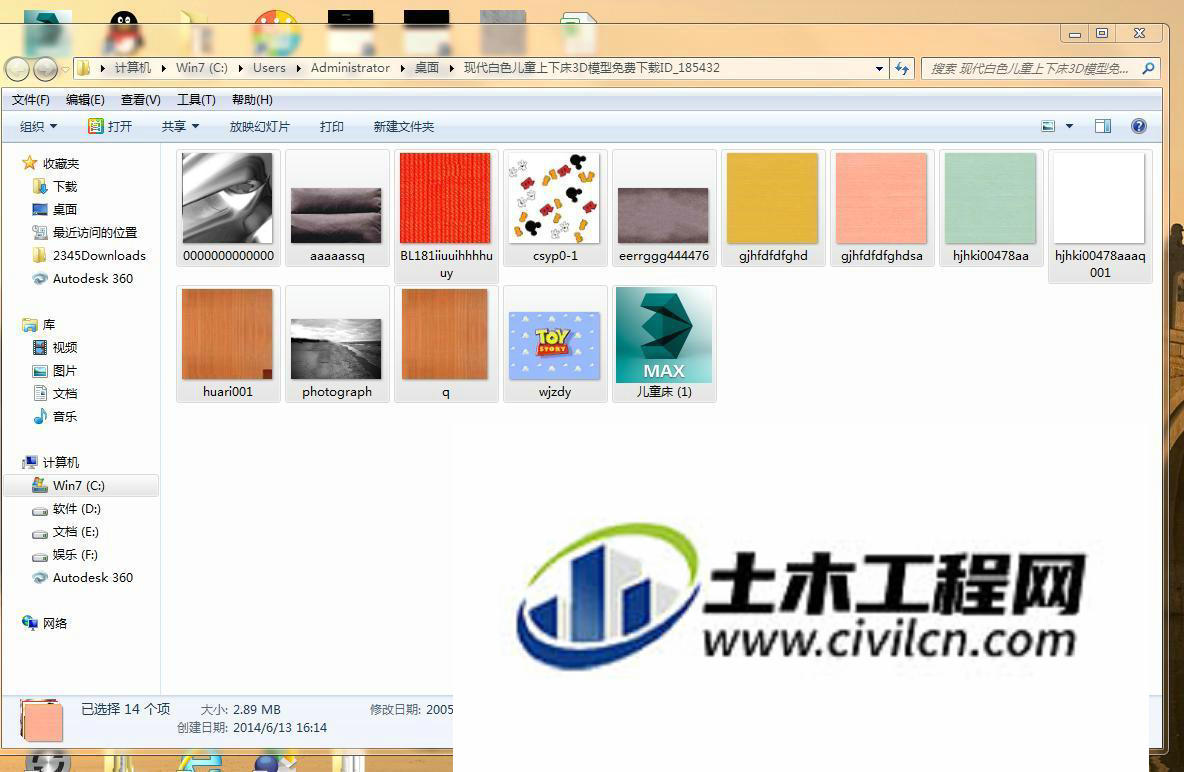The height and width of the screenshot is (772, 1184).
Task: Select the photograph image file
Action: tap(337, 344)
